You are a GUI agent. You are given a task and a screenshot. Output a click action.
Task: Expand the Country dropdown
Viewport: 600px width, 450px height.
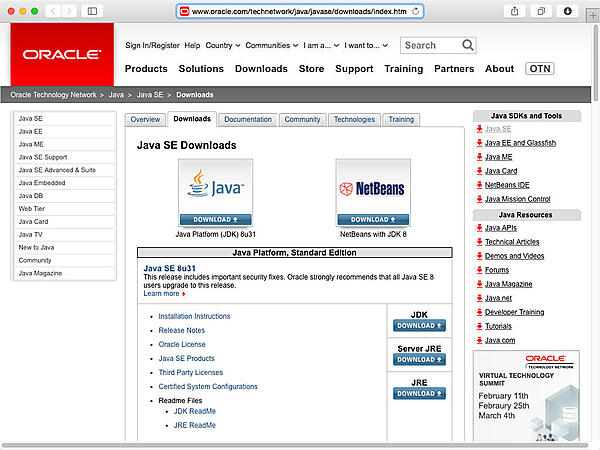222,45
